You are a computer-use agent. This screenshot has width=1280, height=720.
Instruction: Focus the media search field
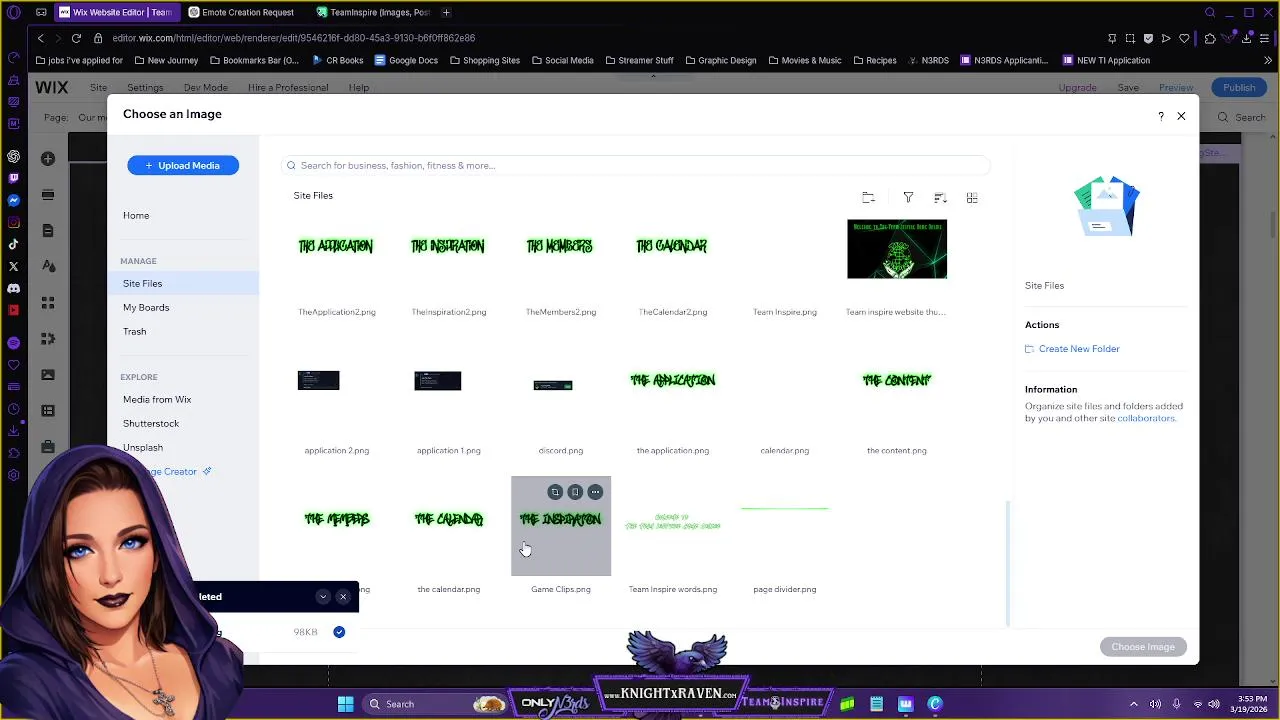click(636, 166)
